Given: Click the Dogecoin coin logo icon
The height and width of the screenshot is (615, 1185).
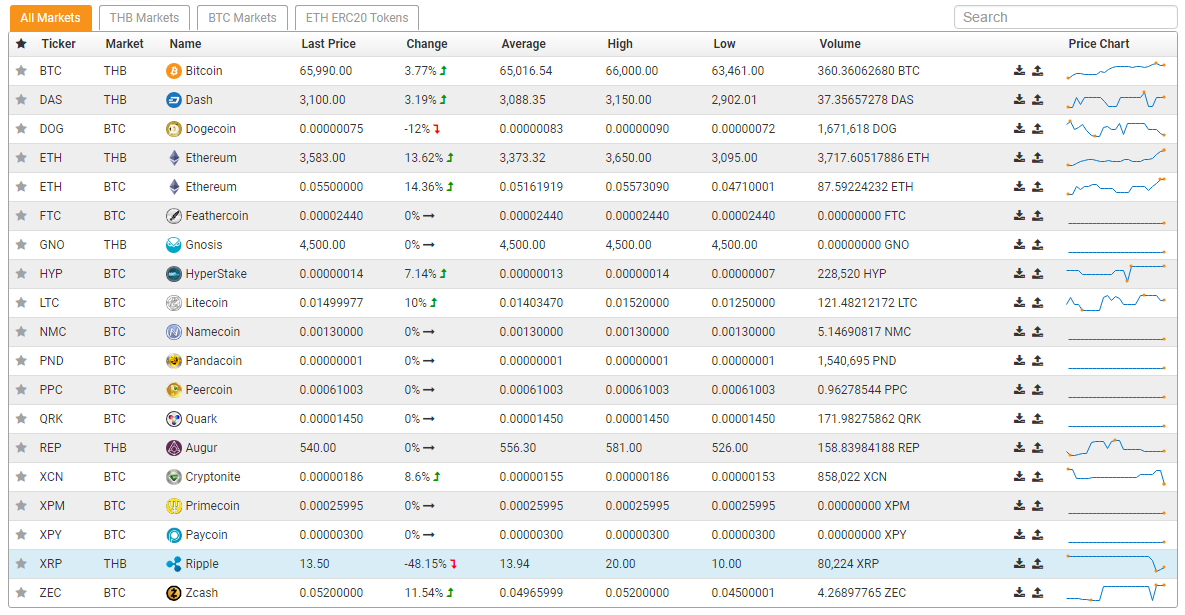Looking at the screenshot, I should click(174, 129).
